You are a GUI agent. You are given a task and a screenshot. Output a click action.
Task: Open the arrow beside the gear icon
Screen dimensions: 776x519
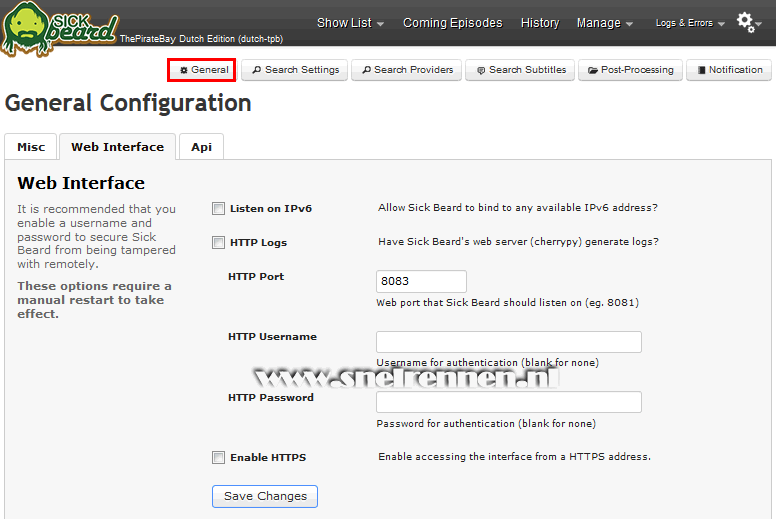coord(759,24)
